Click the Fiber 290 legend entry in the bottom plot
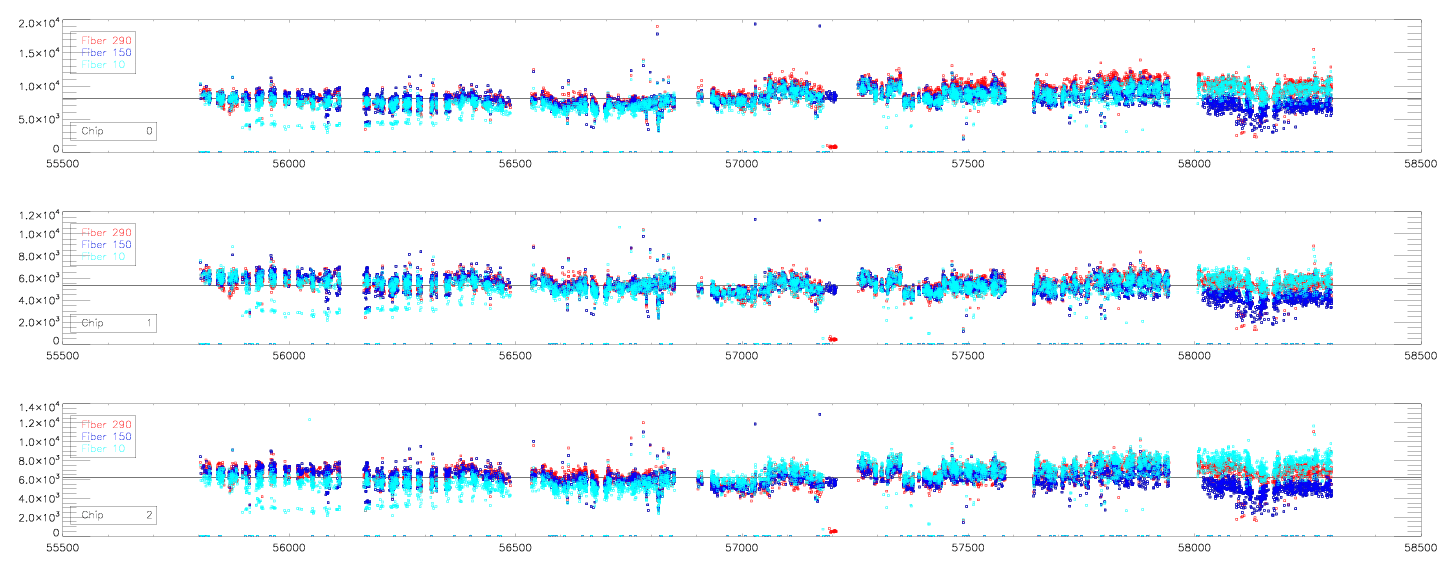The height and width of the screenshot is (576, 1440). (104, 424)
